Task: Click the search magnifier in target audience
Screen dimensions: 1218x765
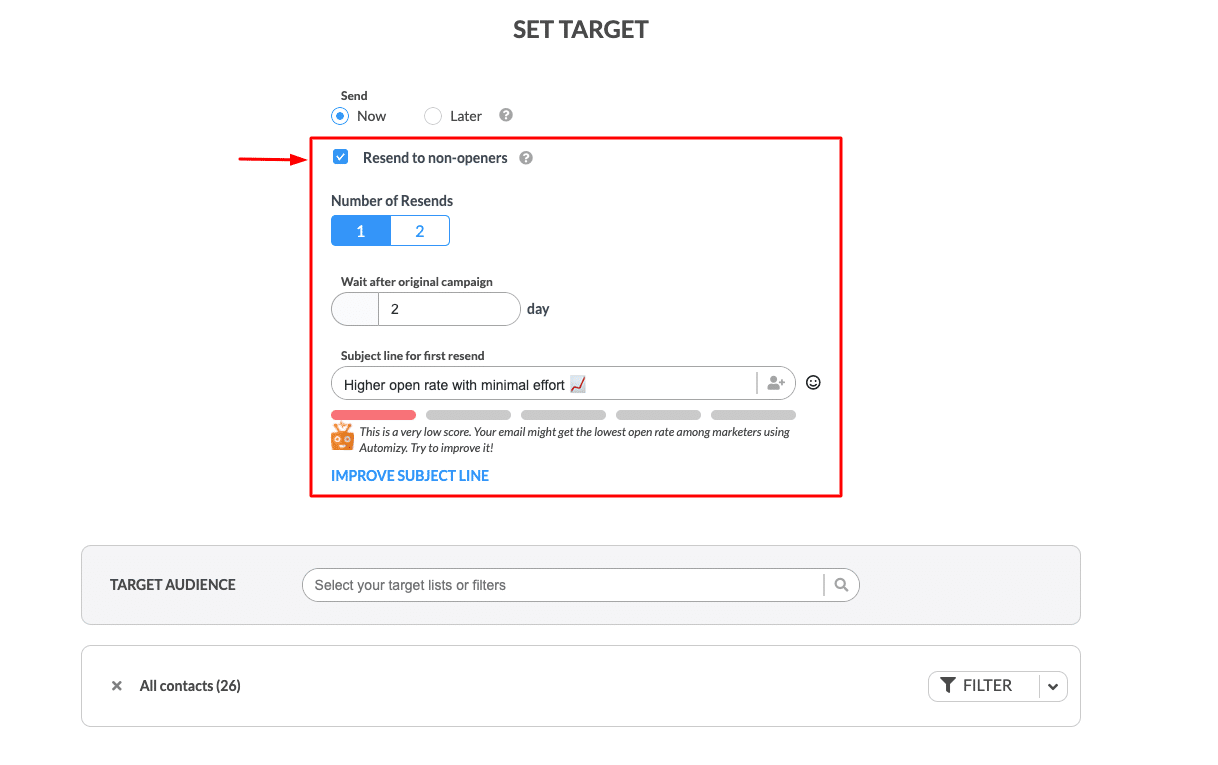Action: pos(841,585)
